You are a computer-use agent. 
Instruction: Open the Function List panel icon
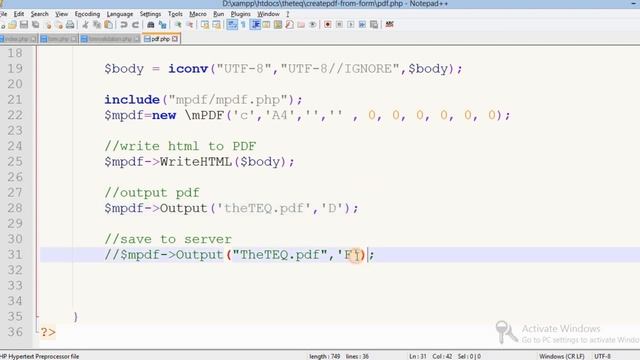[x=289, y=25]
